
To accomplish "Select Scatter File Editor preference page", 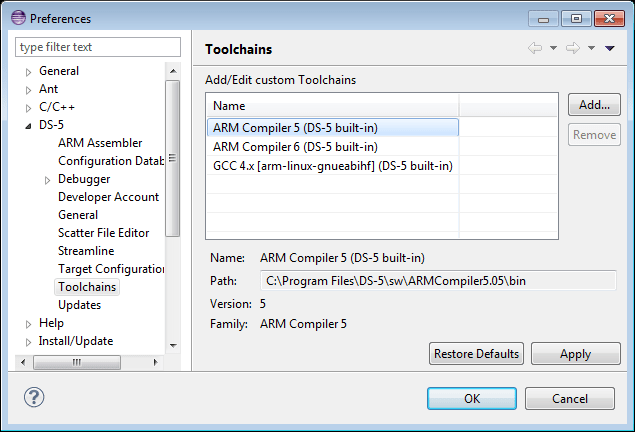I will pos(103,233).
